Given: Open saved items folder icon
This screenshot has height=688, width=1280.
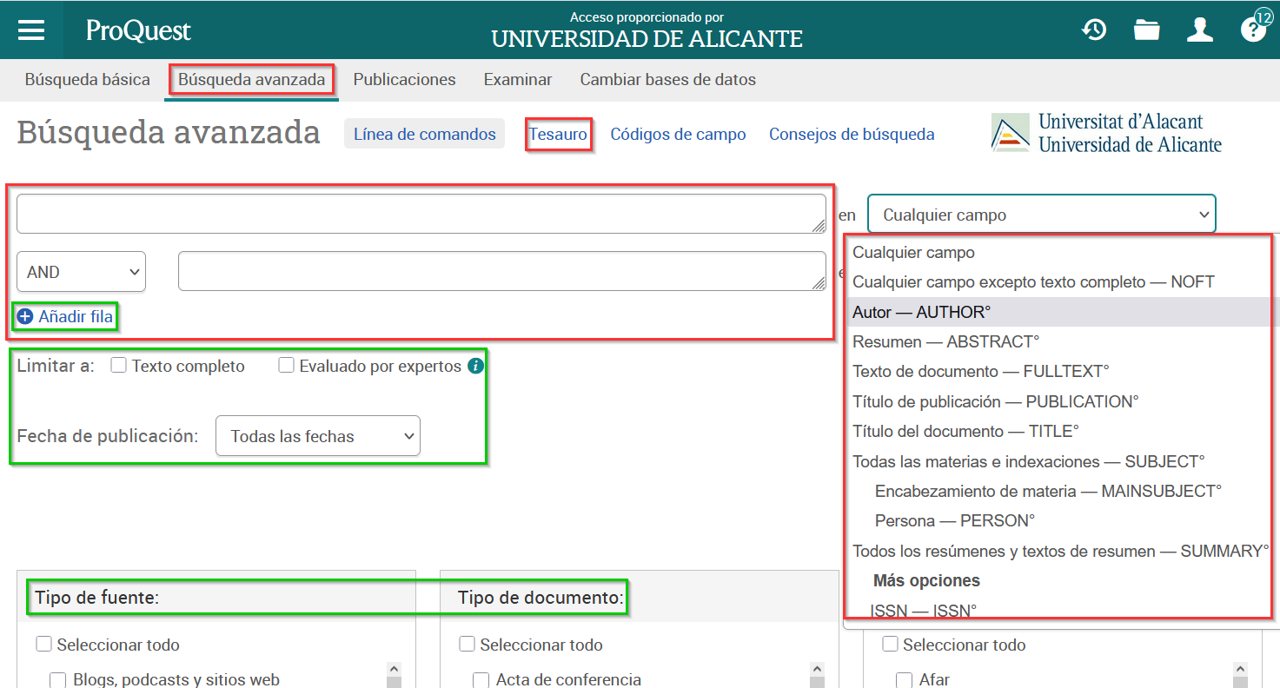Looking at the screenshot, I should pos(1147,30).
